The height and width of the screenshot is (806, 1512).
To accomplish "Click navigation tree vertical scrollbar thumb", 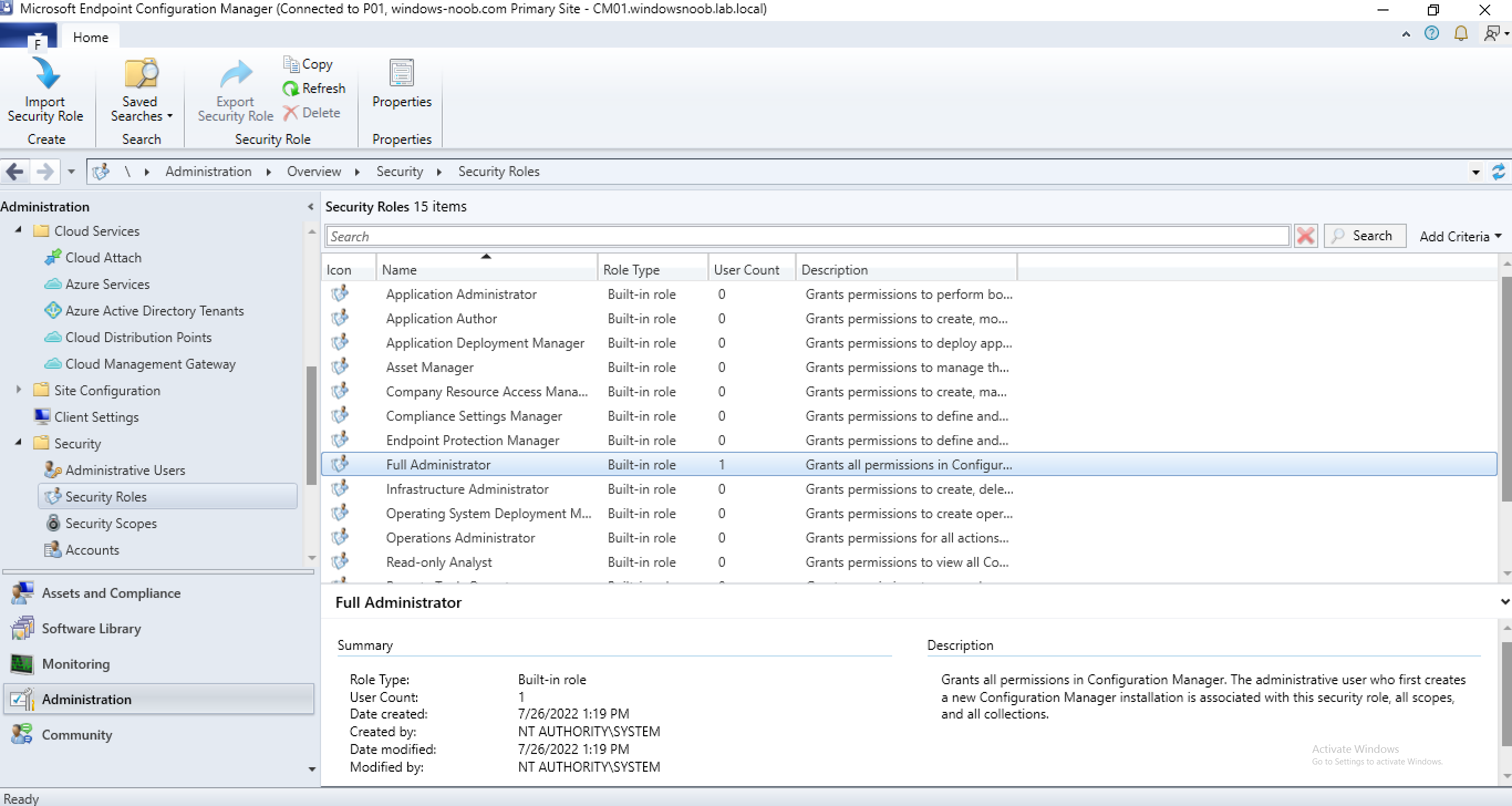I will click(312, 426).
